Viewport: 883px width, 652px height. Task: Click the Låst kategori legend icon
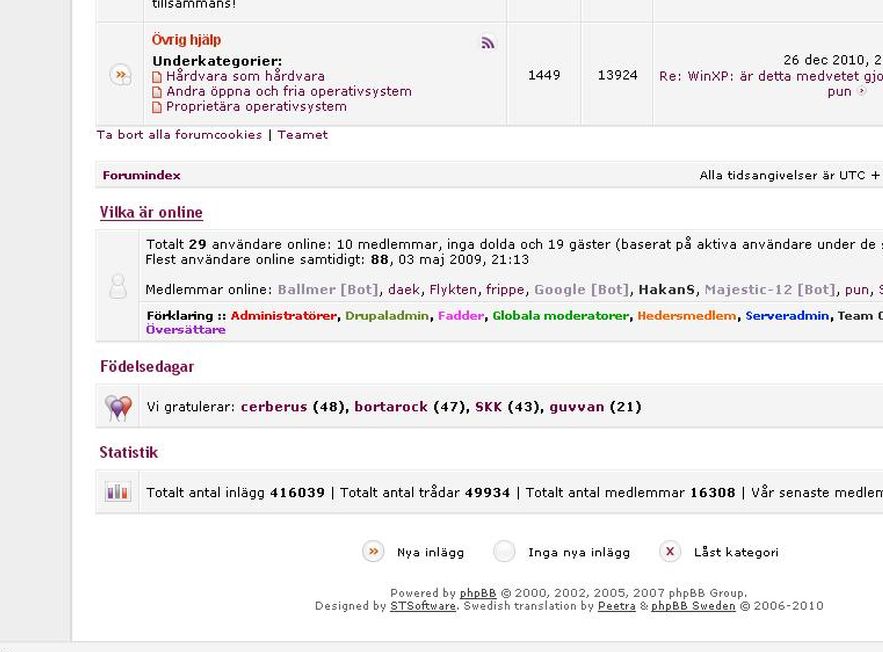[670, 552]
